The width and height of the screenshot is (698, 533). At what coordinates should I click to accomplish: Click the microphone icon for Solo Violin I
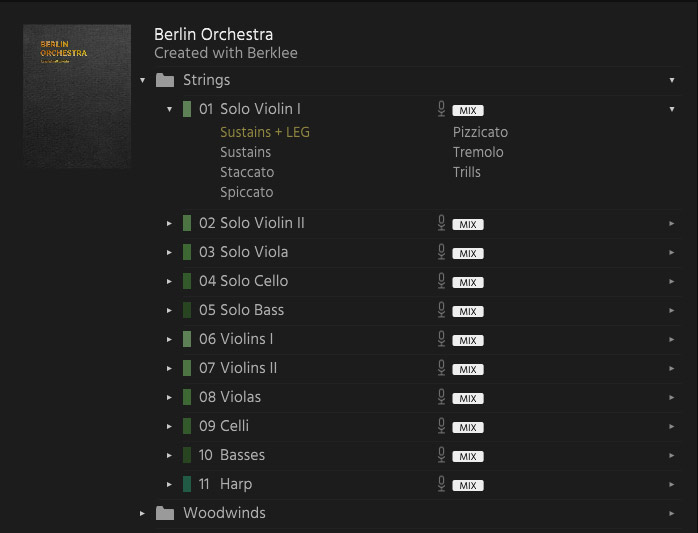tap(441, 109)
